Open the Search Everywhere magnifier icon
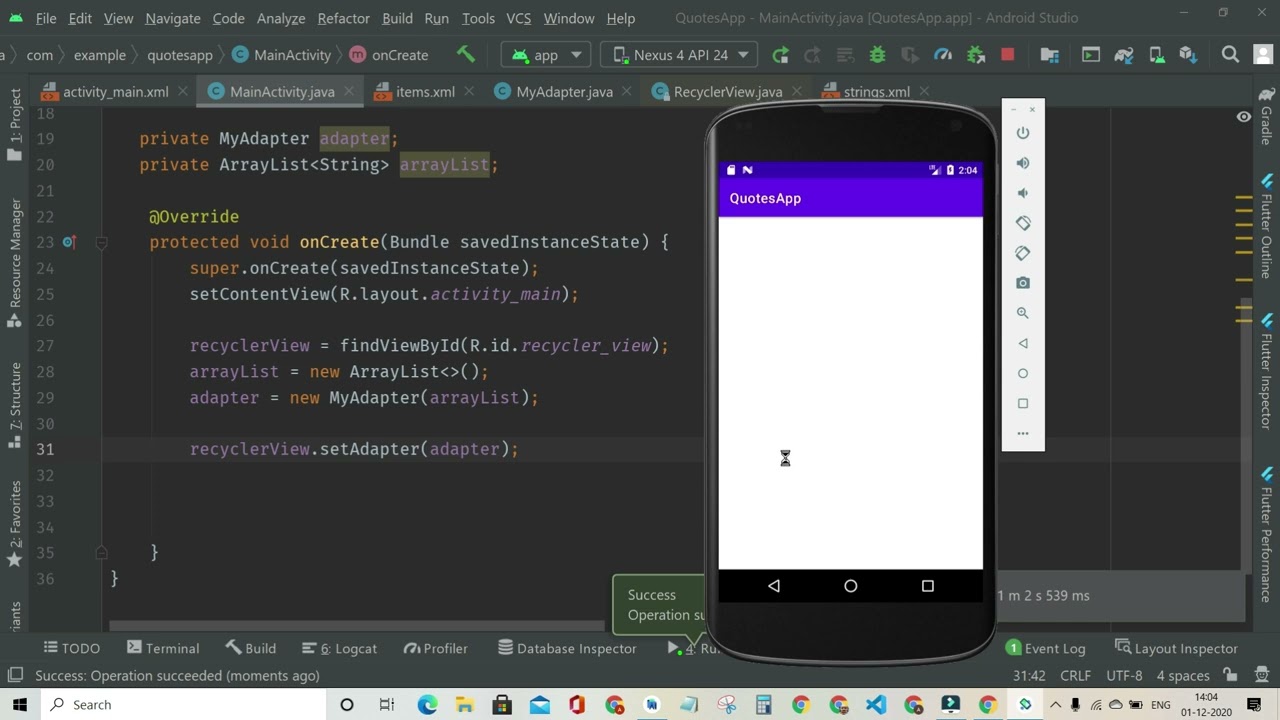This screenshot has width=1280, height=720. (1230, 55)
